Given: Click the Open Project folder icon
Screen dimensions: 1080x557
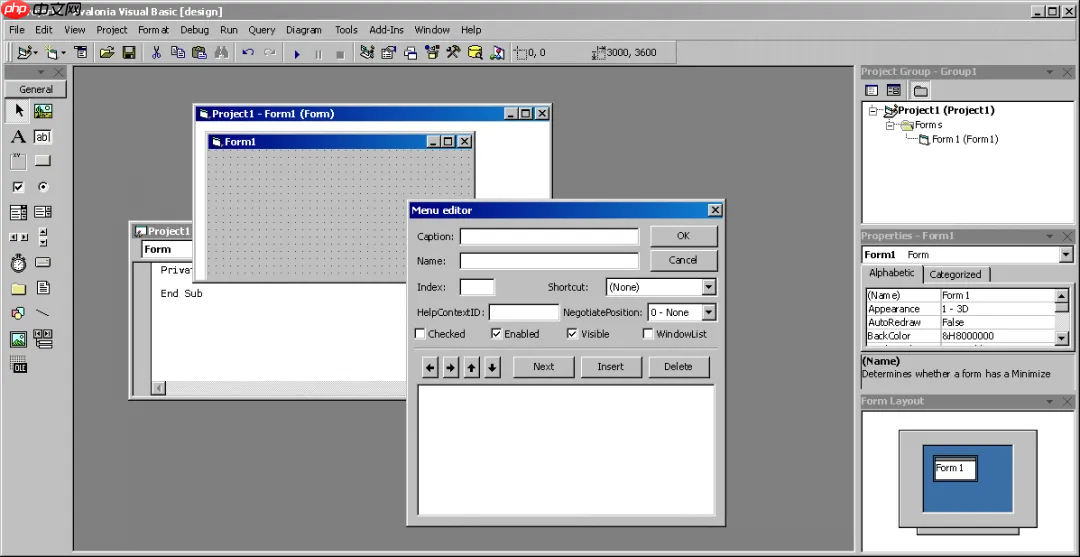Looking at the screenshot, I should click(x=107, y=52).
